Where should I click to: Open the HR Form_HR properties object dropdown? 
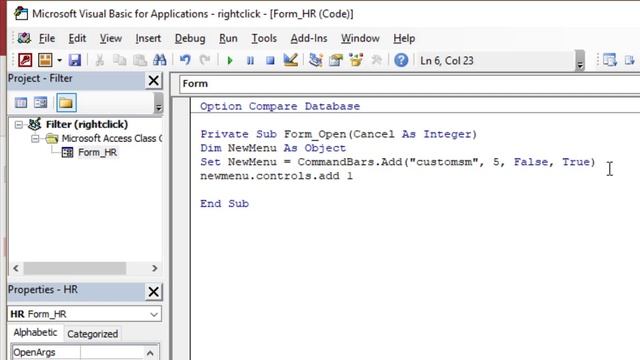click(x=84, y=314)
